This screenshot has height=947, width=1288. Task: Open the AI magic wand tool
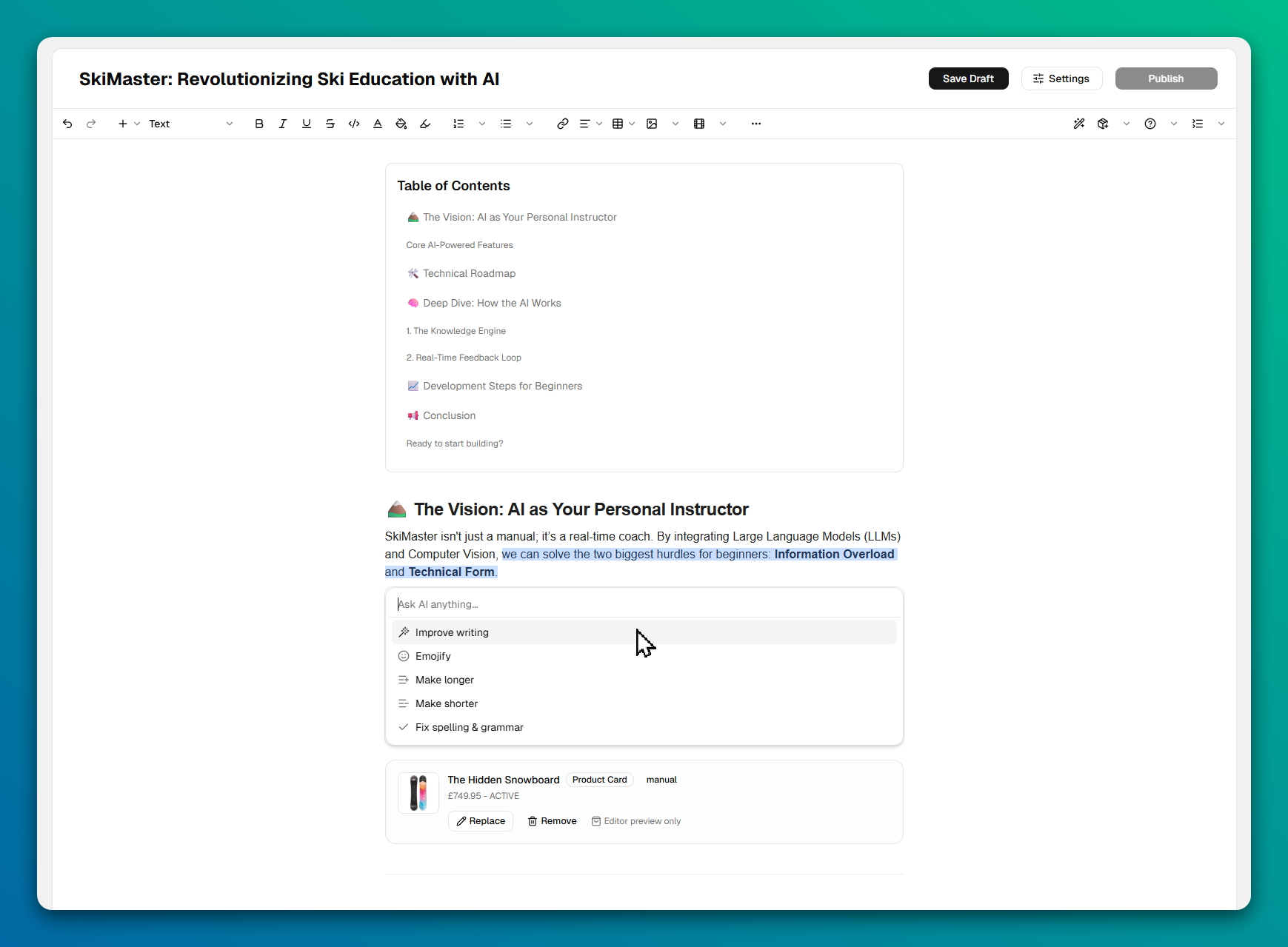pos(1079,124)
